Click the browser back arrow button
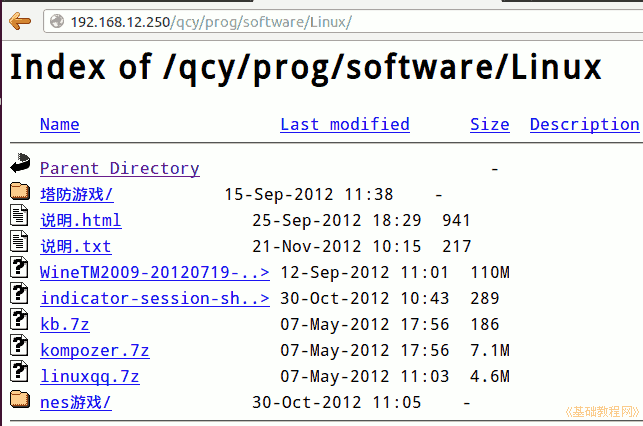The height and width of the screenshot is (426, 643). point(20,21)
